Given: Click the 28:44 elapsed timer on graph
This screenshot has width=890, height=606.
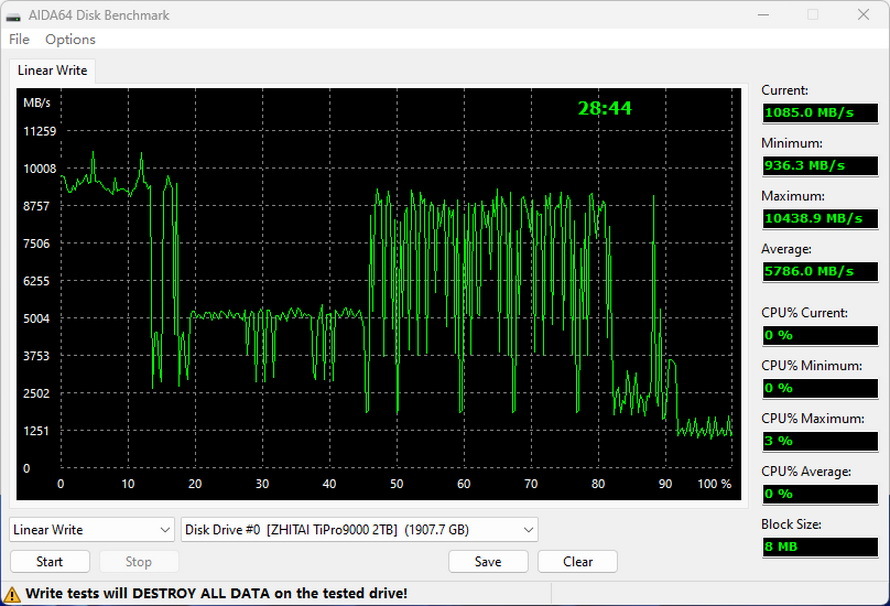Looking at the screenshot, I should pos(604,108).
